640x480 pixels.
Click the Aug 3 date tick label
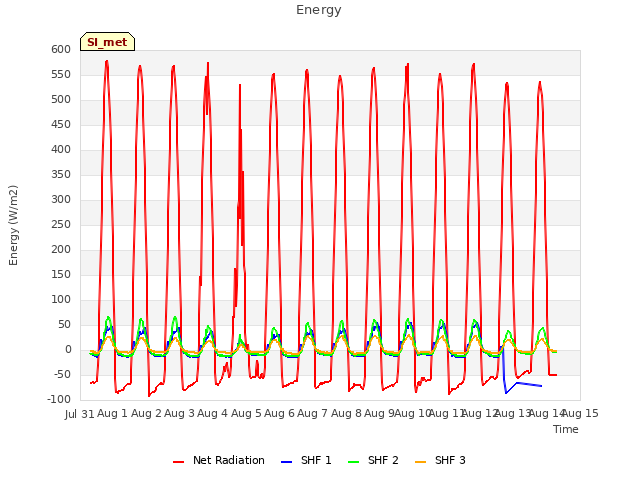[179, 413]
